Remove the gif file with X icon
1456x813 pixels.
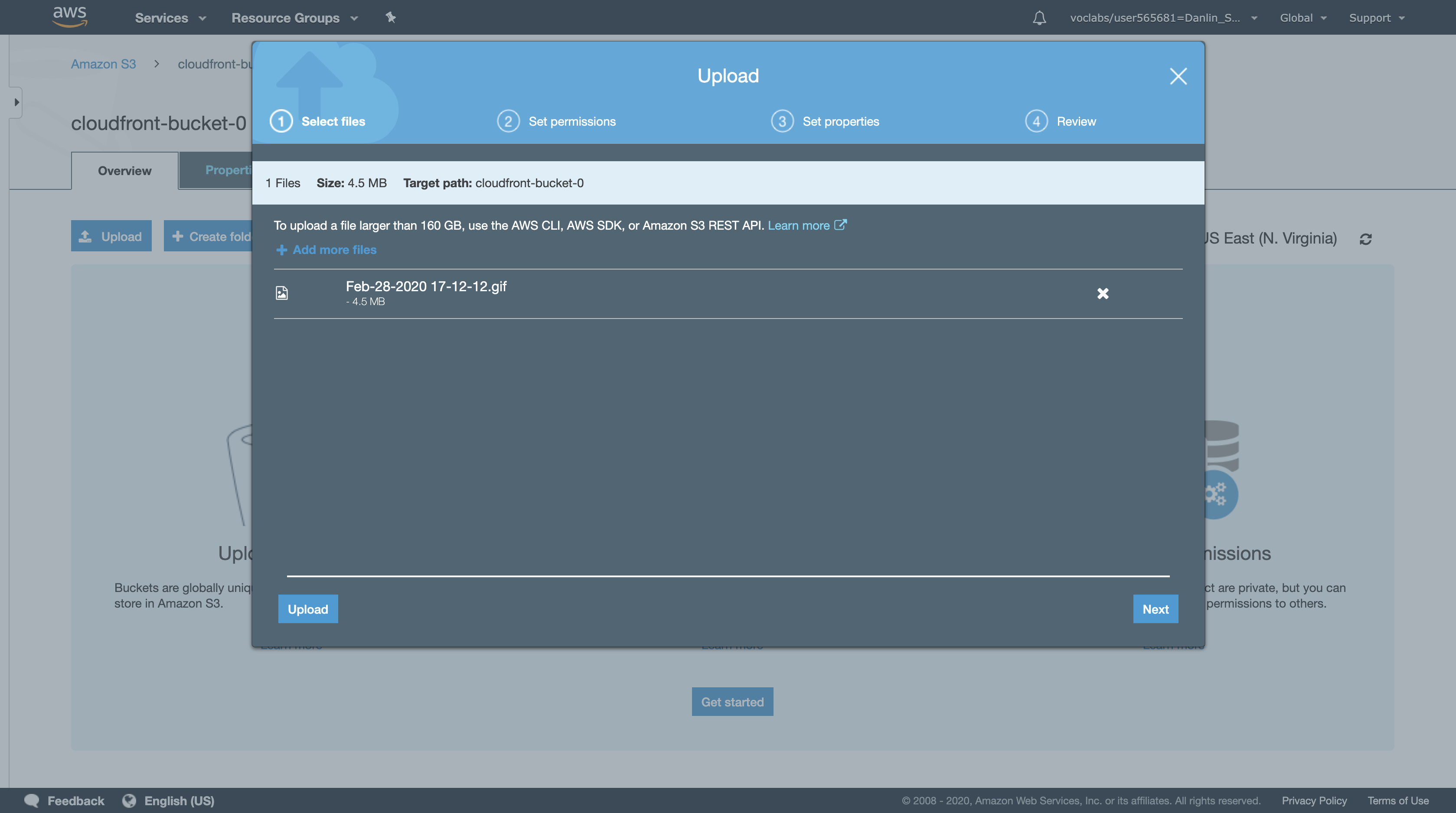[x=1102, y=293]
